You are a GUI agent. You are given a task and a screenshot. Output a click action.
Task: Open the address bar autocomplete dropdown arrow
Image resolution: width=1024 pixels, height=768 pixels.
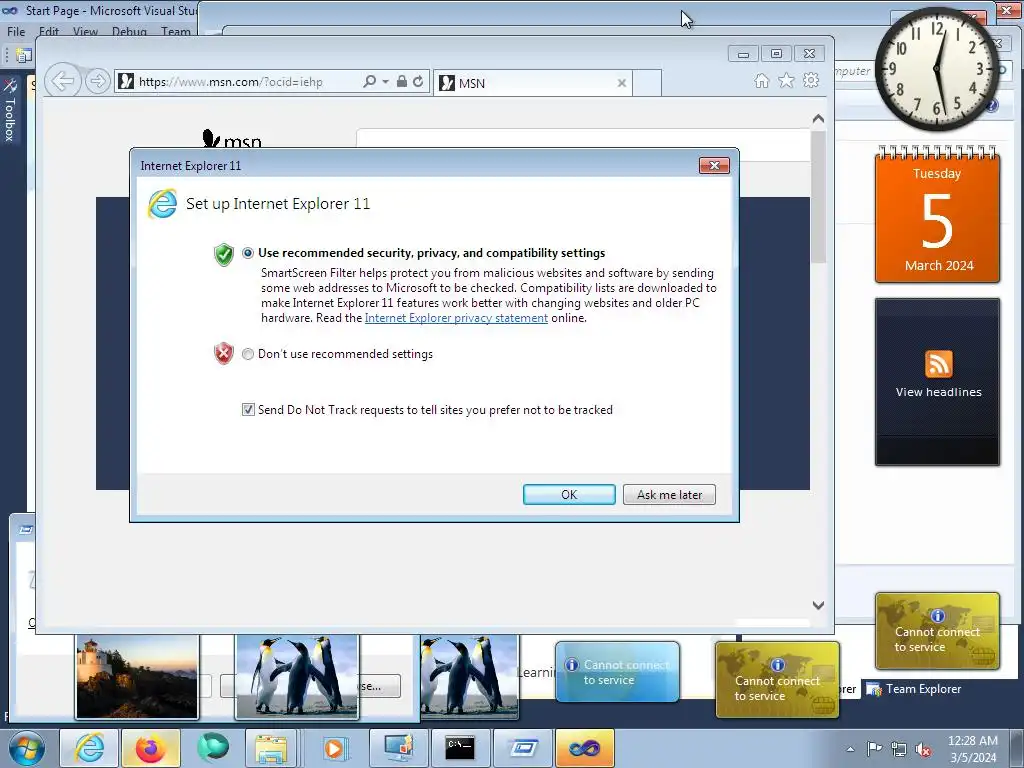pyautogui.click(x=385, y=82)
